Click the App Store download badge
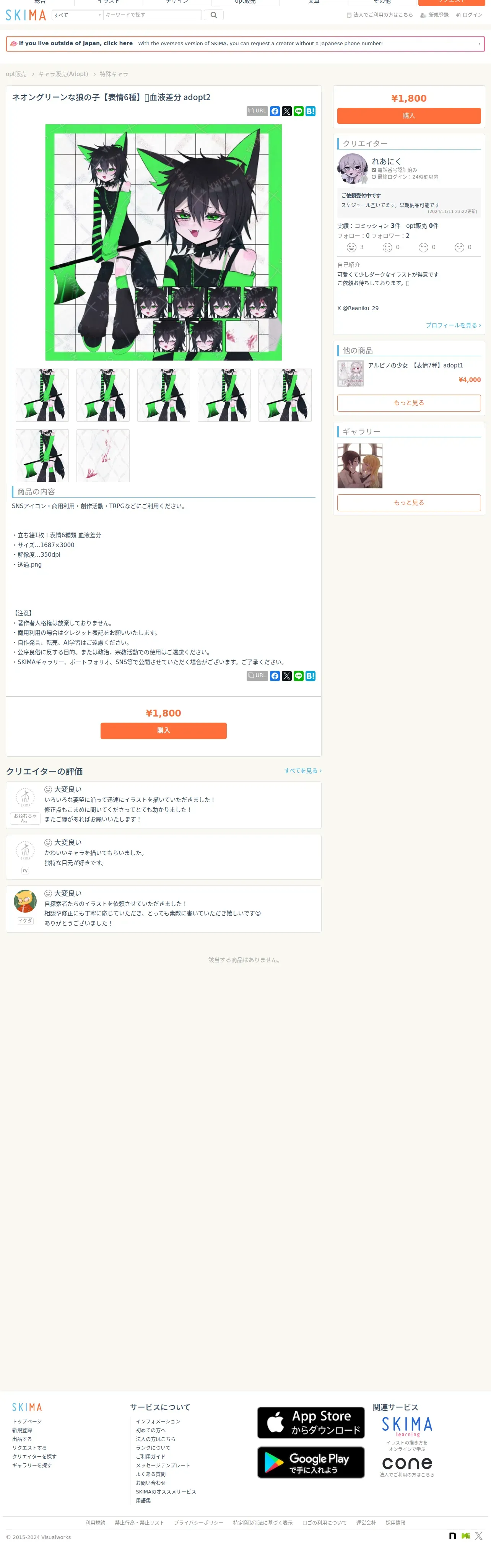The height and width of the screenshot is (1568, 491). 311,1423
